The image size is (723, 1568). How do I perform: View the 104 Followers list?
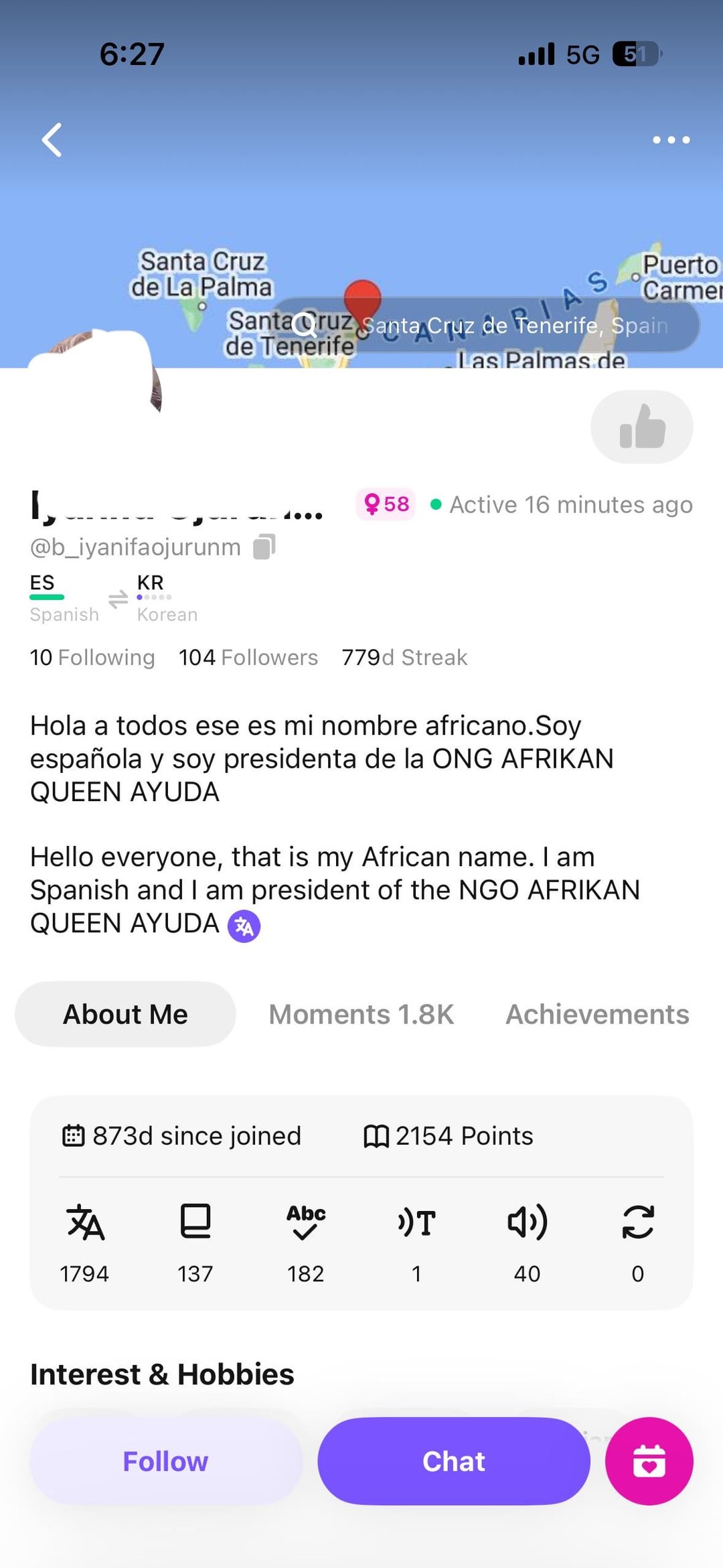[248, 657]
